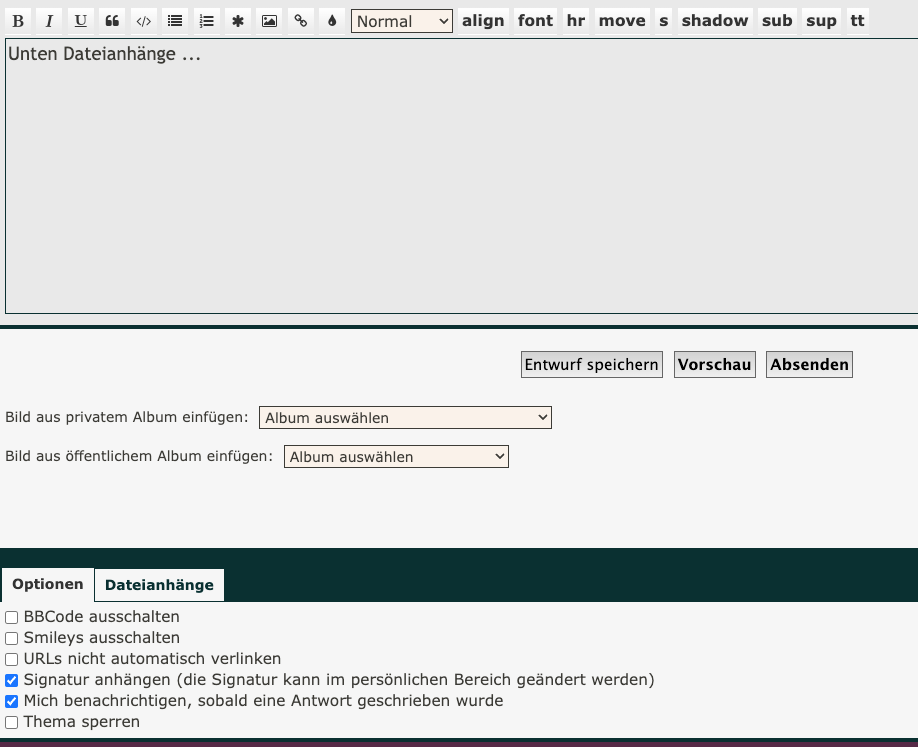The image size is (918, 747).
Task: Insert a code block using the code icon
Action: [x=144, y=21]
